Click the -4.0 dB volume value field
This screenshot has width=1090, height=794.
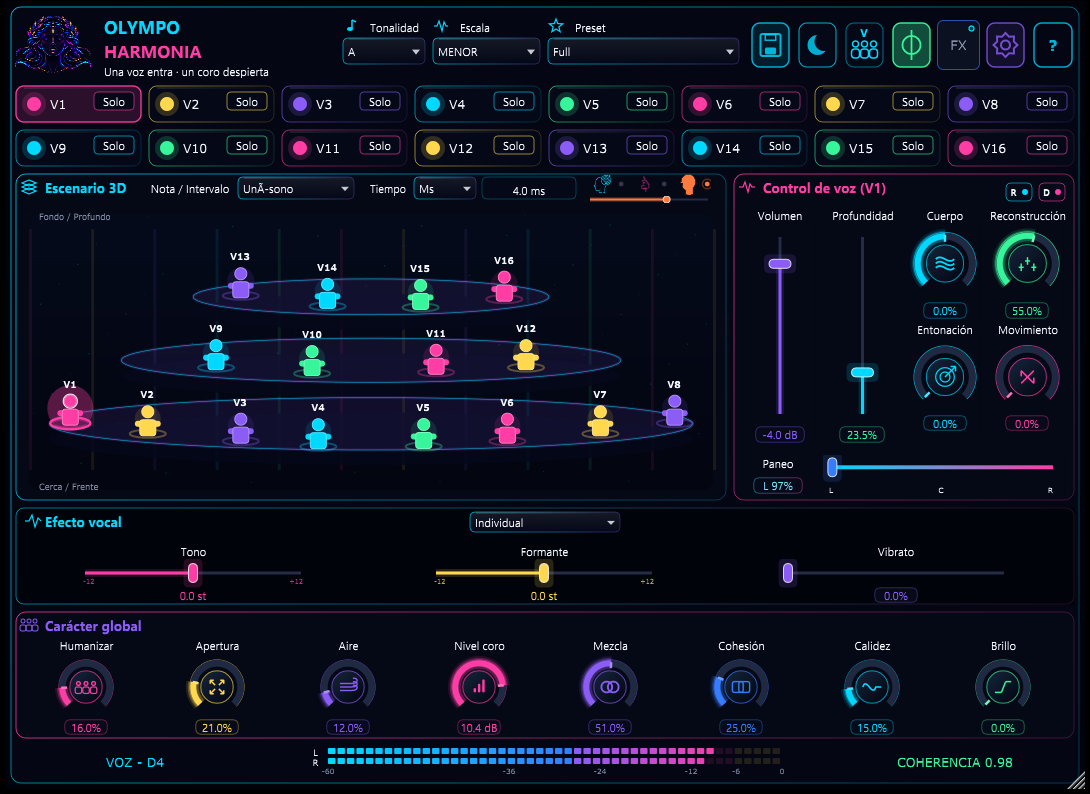tap(779, 435)
